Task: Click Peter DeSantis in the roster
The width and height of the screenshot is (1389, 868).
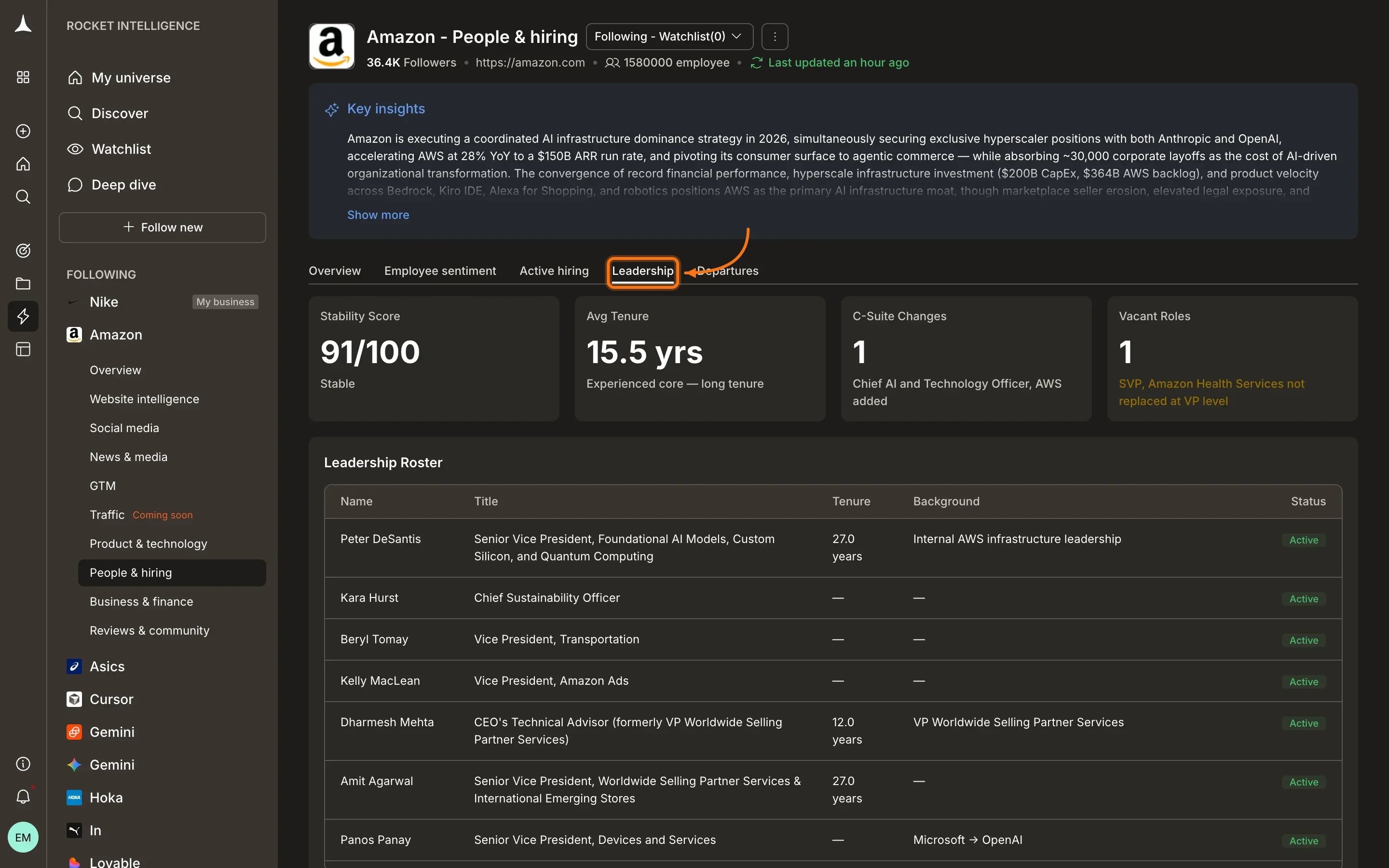Action: [380, 539]
